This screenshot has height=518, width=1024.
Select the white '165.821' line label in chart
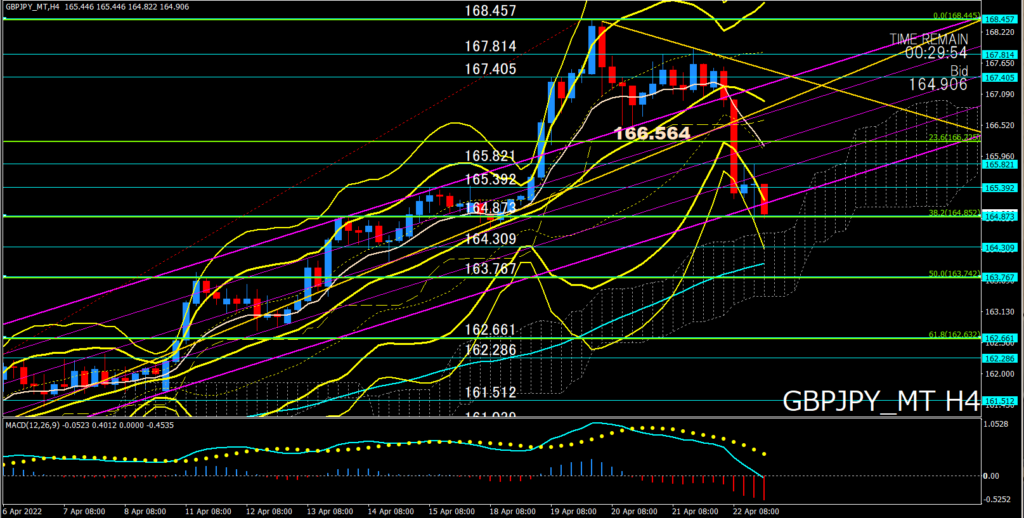tap(490, 156)
